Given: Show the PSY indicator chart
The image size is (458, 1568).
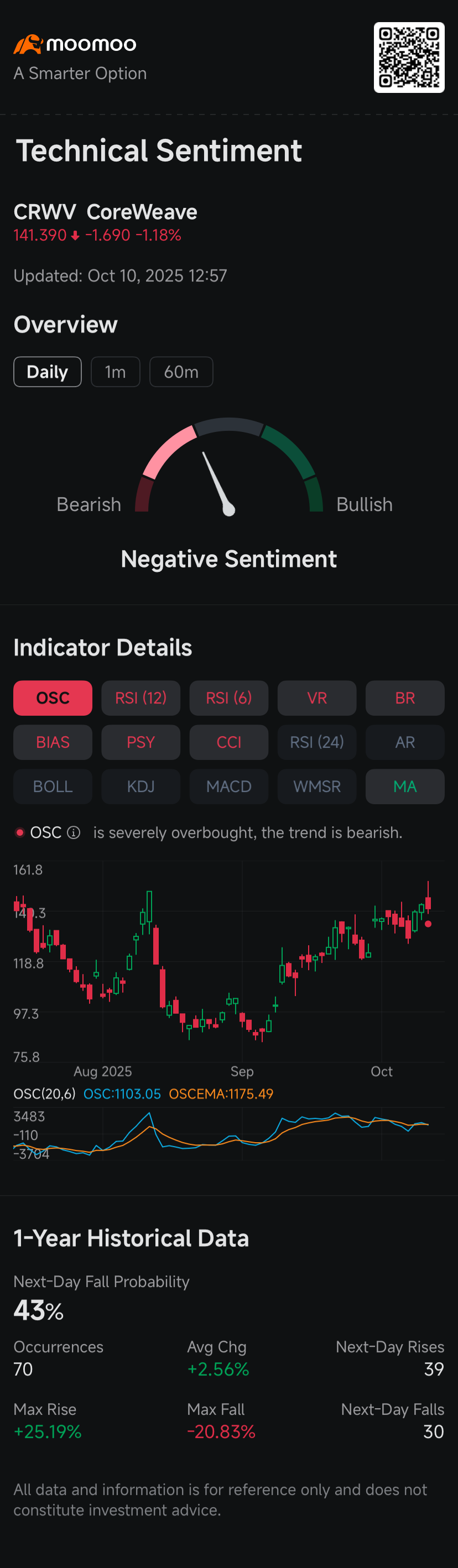Looking at the screenshot, I should (x=140, y=742).
